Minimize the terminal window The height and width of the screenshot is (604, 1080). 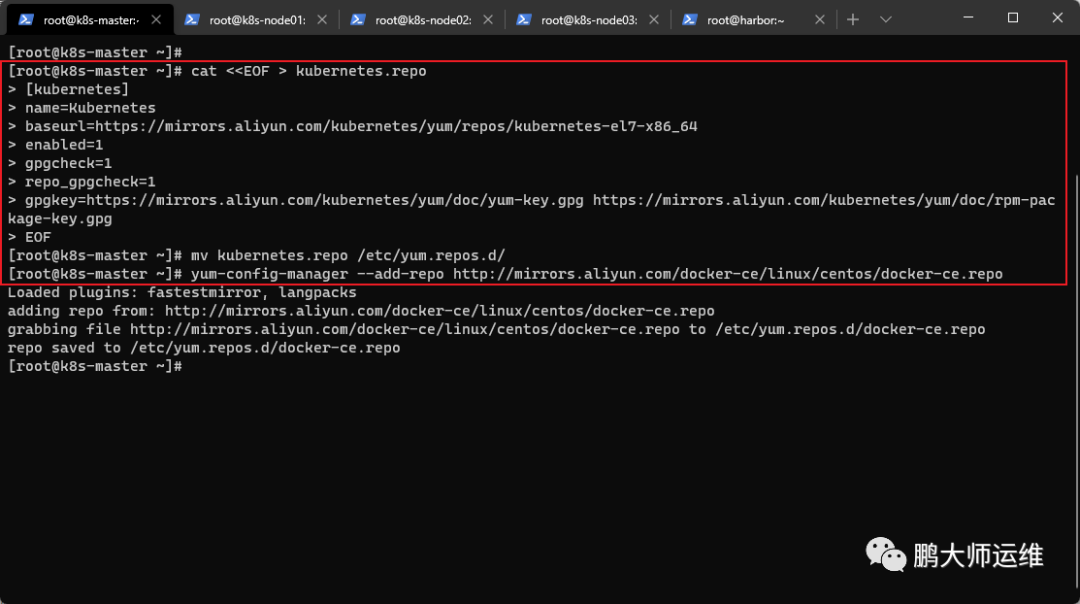(x=968, y=18)
